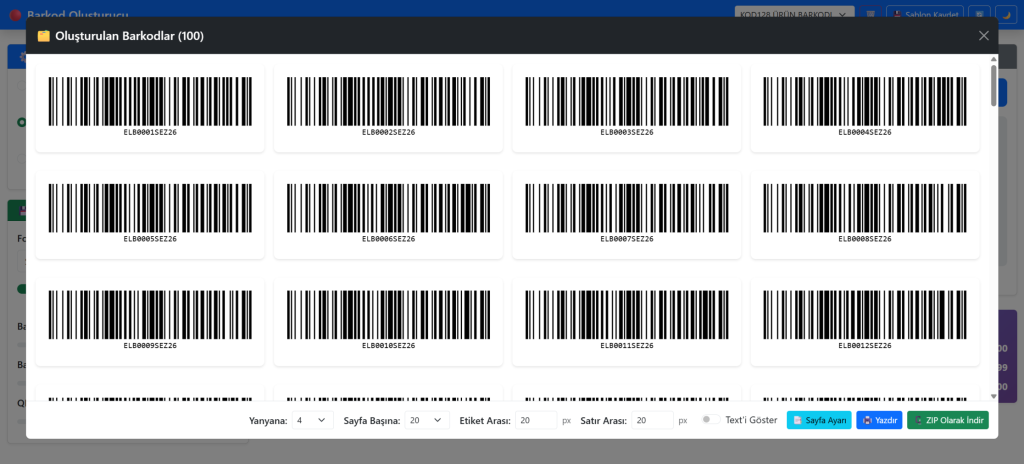Click the Yazdır print button
The image size is (1024, 464).
[x=879, y=420]
